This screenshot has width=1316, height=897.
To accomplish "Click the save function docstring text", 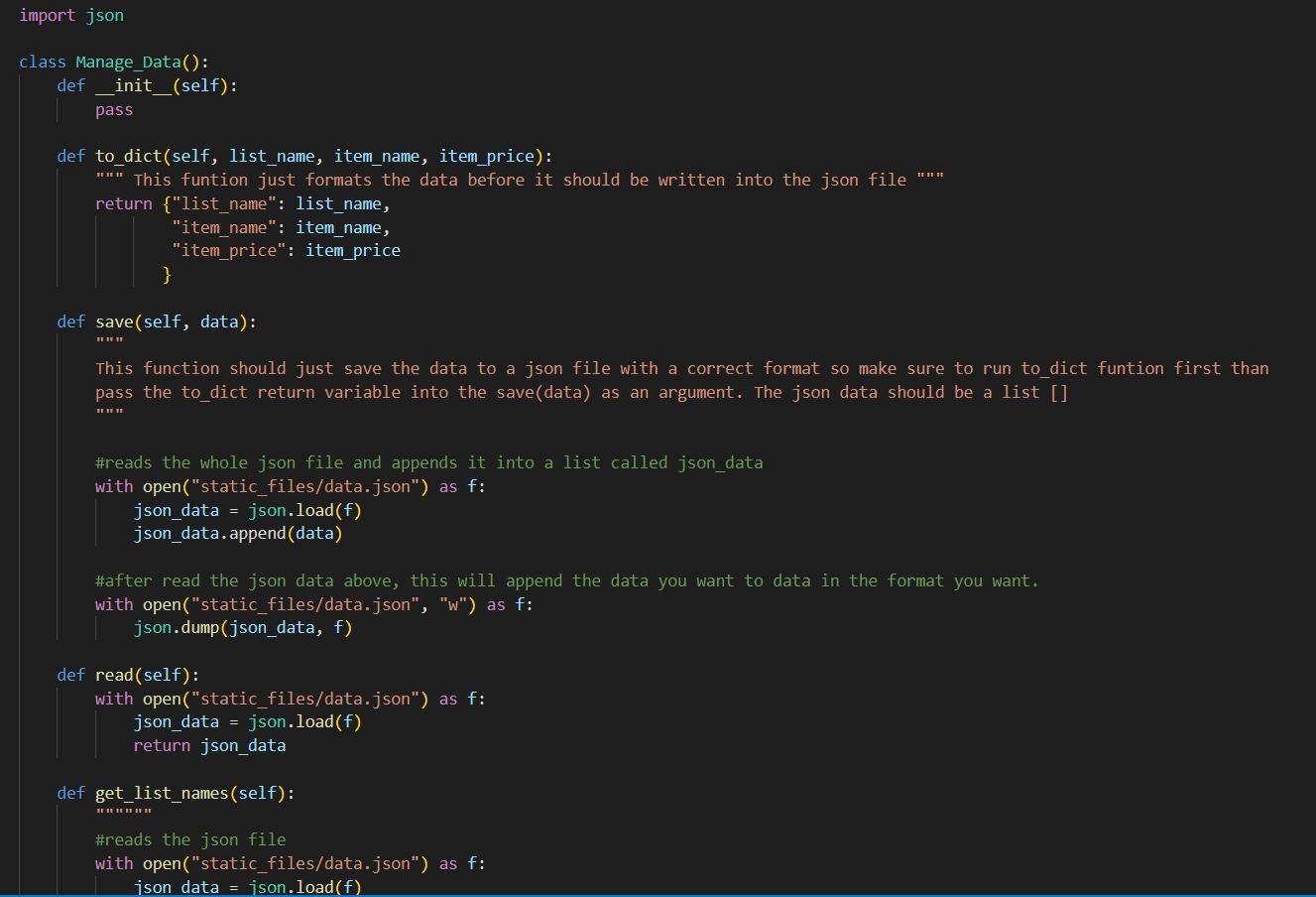I will [397, 368].
